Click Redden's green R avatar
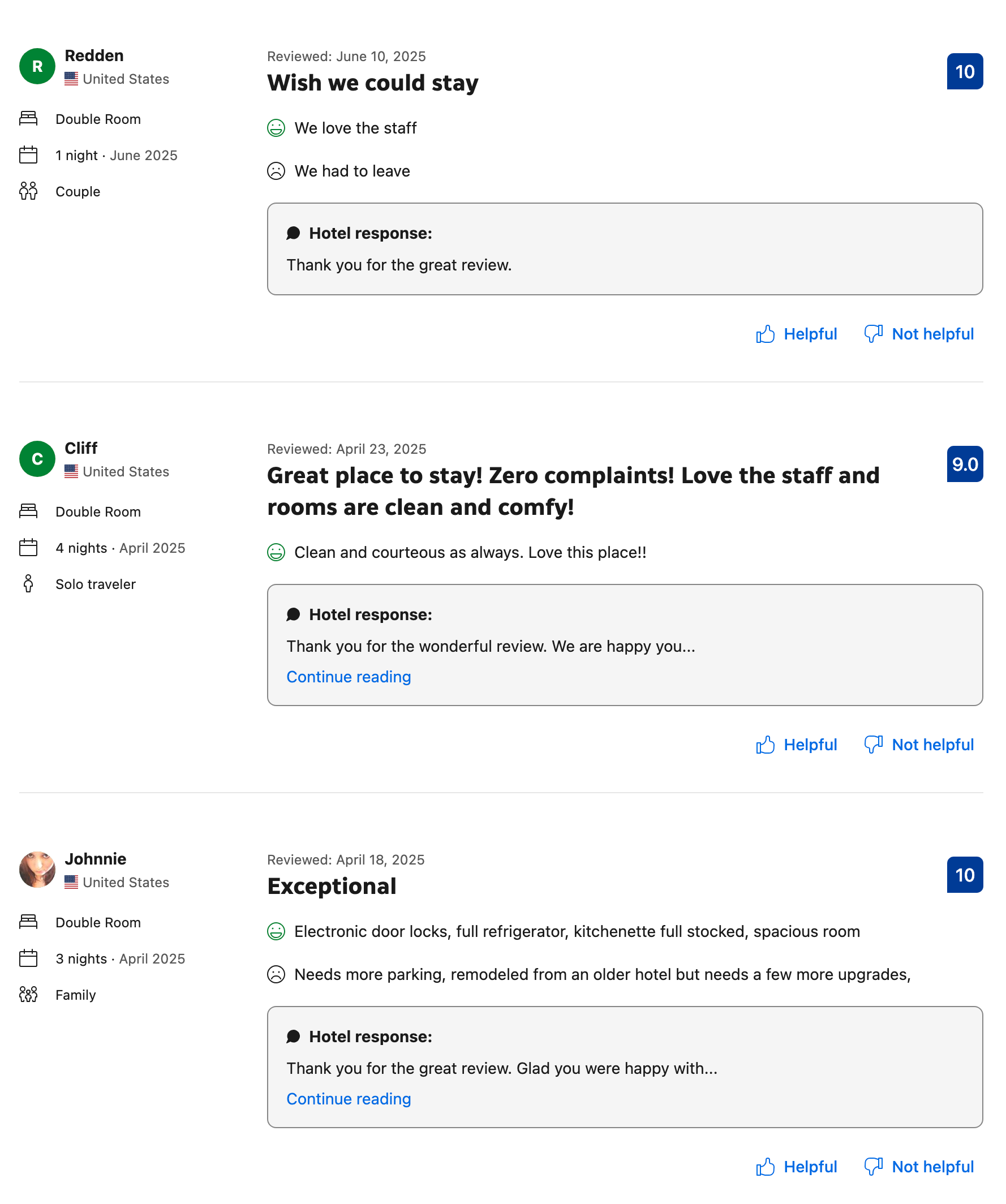Viewport: 1006px width, 1204px height. pos(37,67)
